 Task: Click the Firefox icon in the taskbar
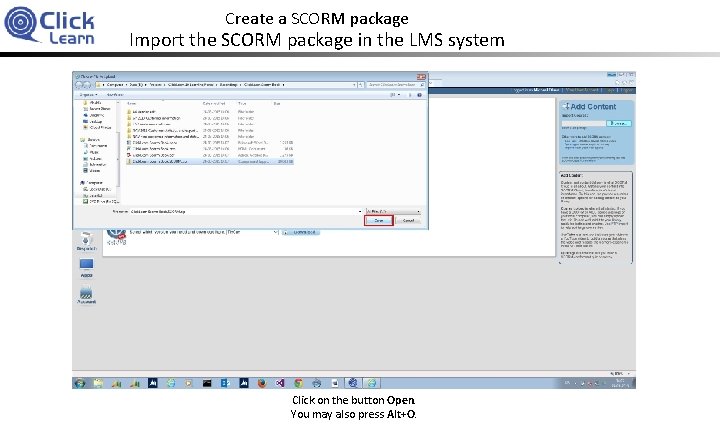(x=262, y=383)
